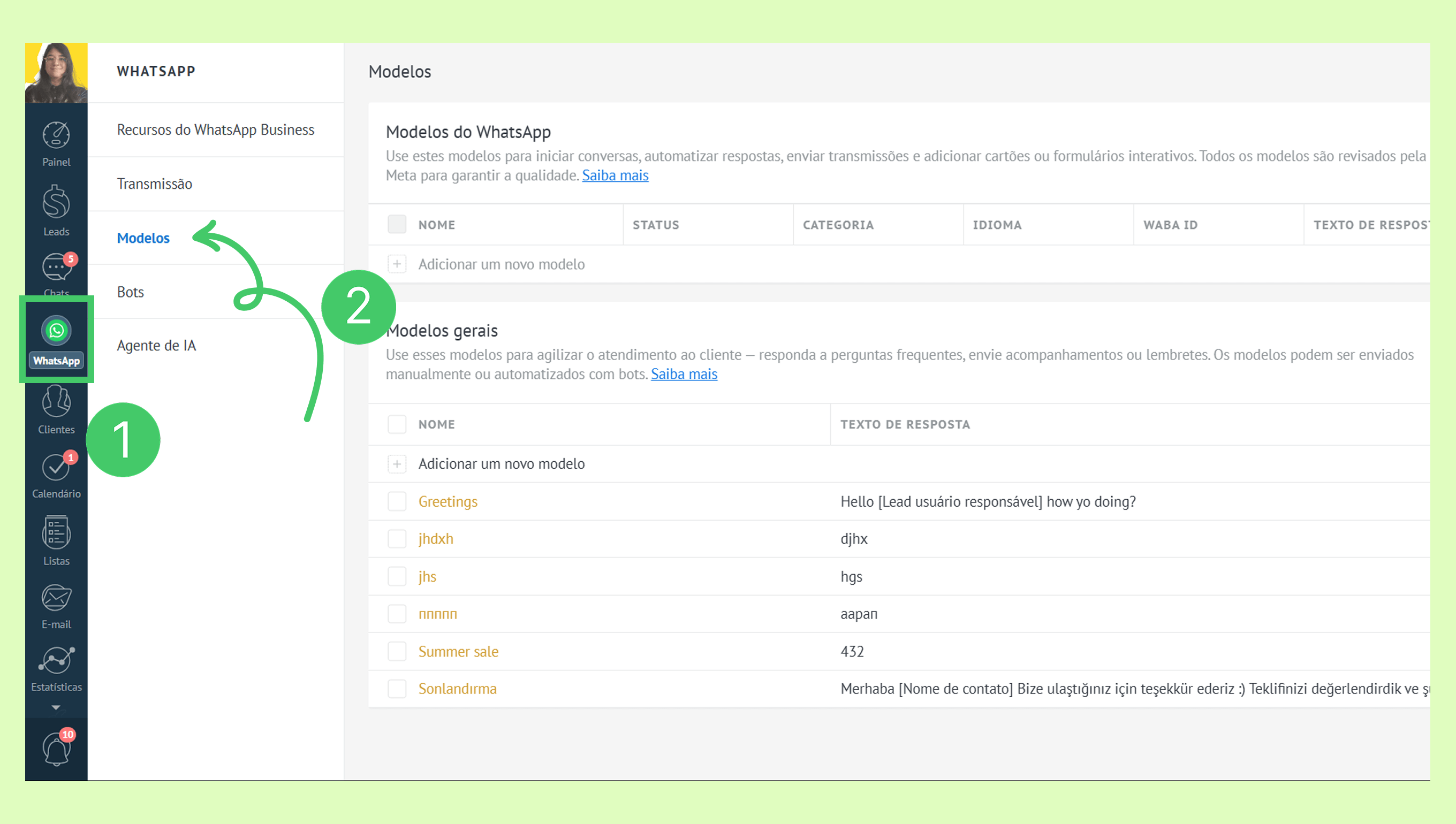Image resolution: width=1456 pixels, height=824 pixels.
Task: Toggle select-all checkbox in Modelos do WhatsApp header
Action: pyautogui.click(x=397, y=225)
